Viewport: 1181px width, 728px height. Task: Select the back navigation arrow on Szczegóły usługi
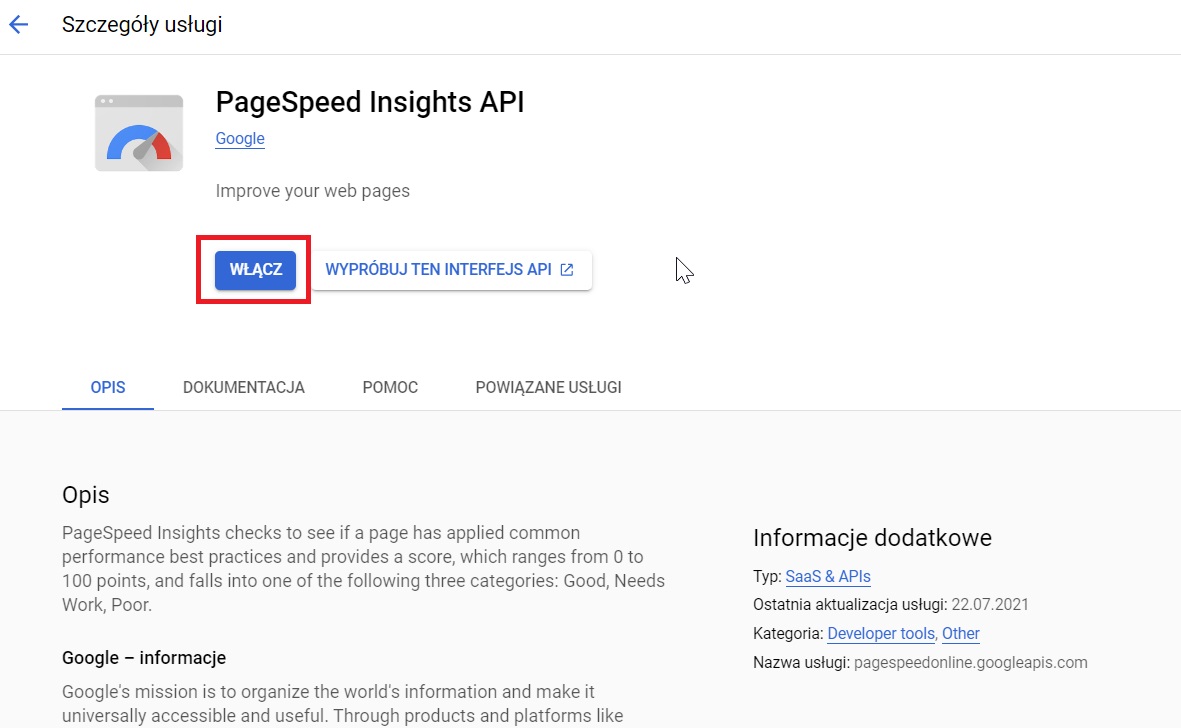coord(18,24)
